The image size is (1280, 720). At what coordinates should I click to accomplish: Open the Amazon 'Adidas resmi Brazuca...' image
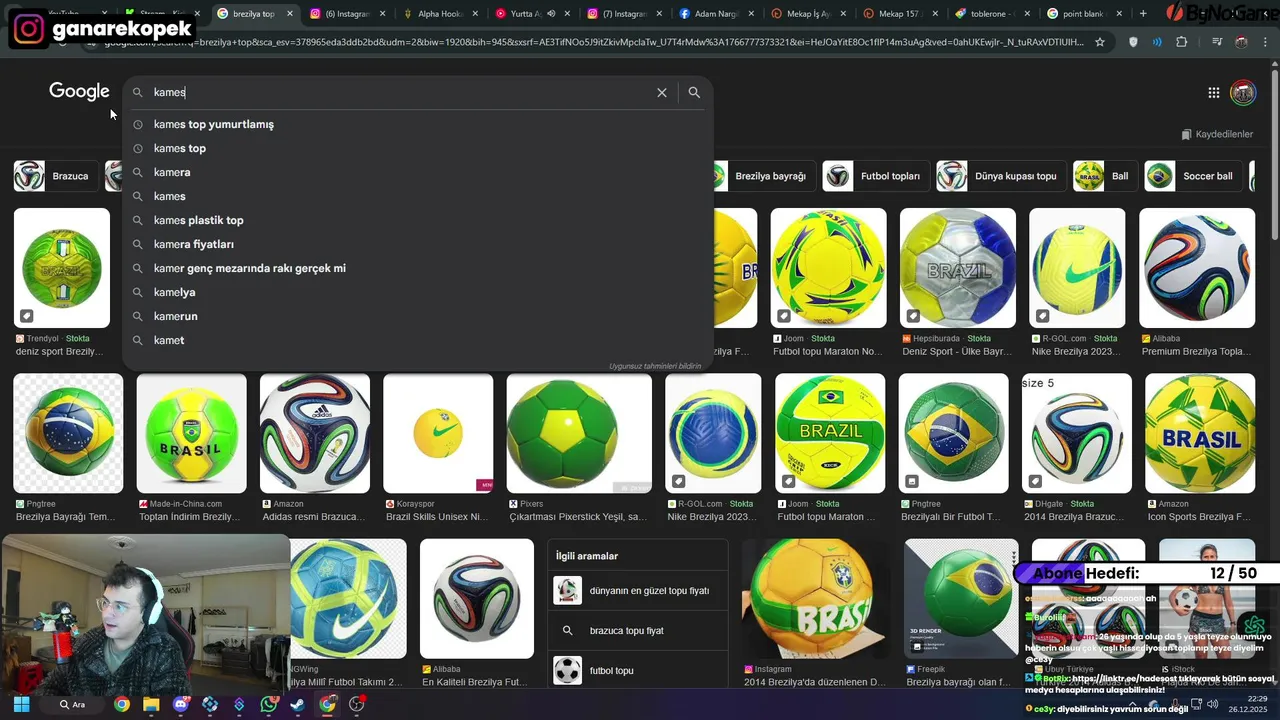pos(315,433)
